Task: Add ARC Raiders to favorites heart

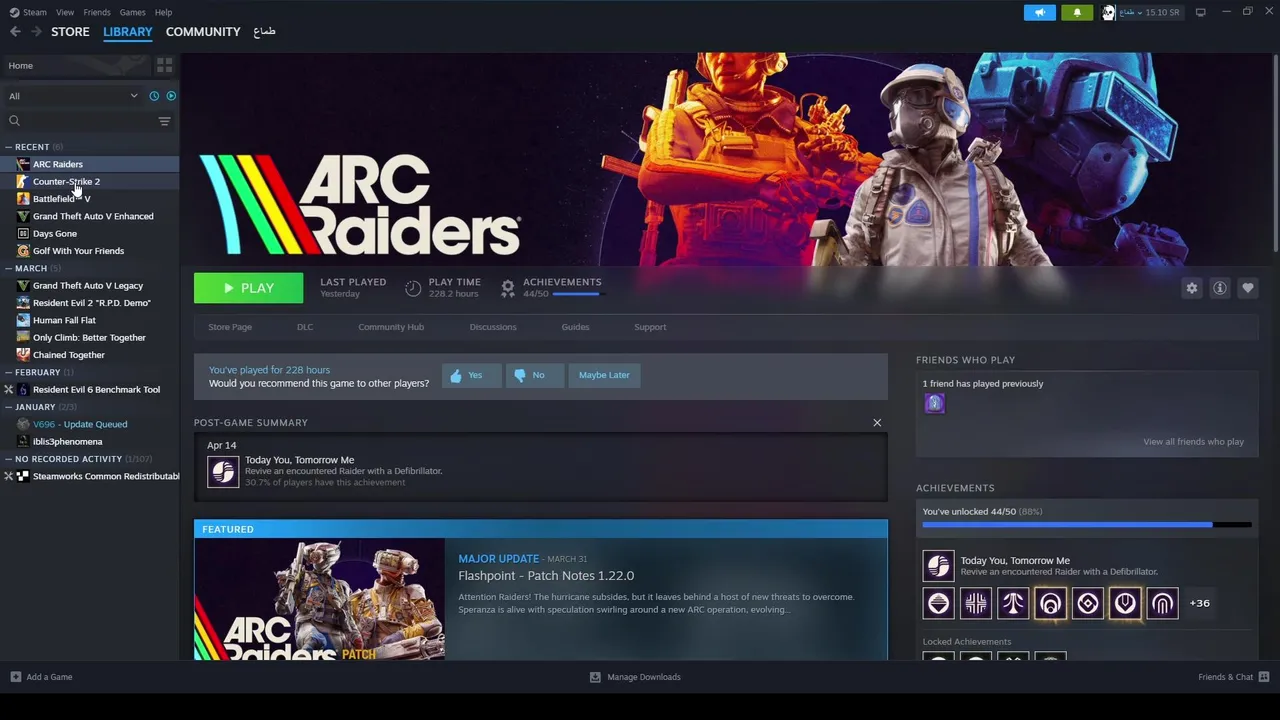Action: click(x=1248, y=288)
